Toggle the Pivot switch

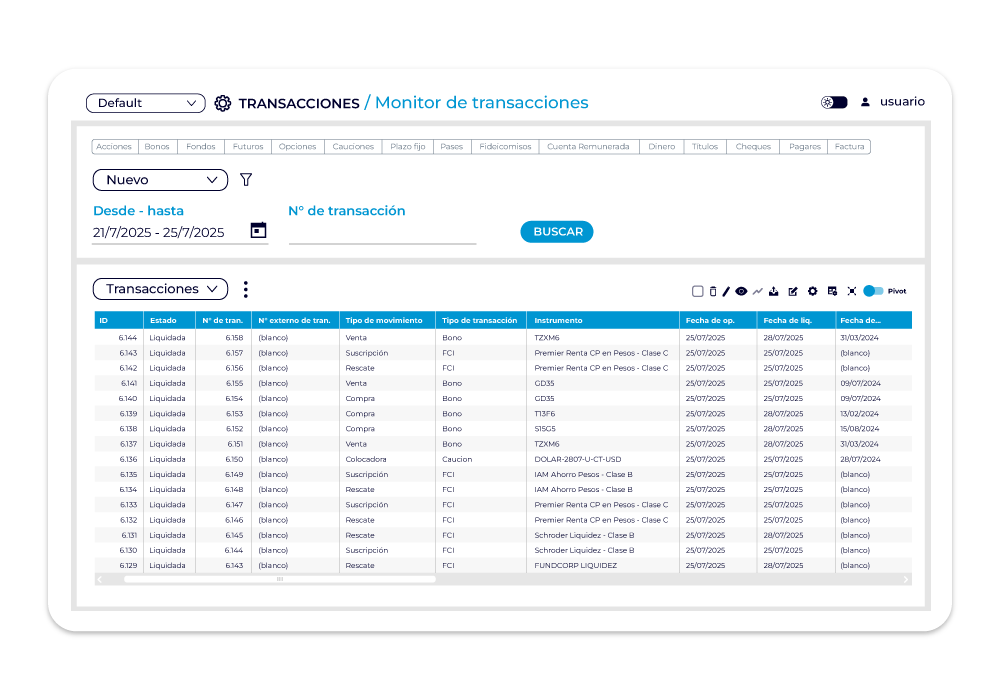(x=873, y=291)
